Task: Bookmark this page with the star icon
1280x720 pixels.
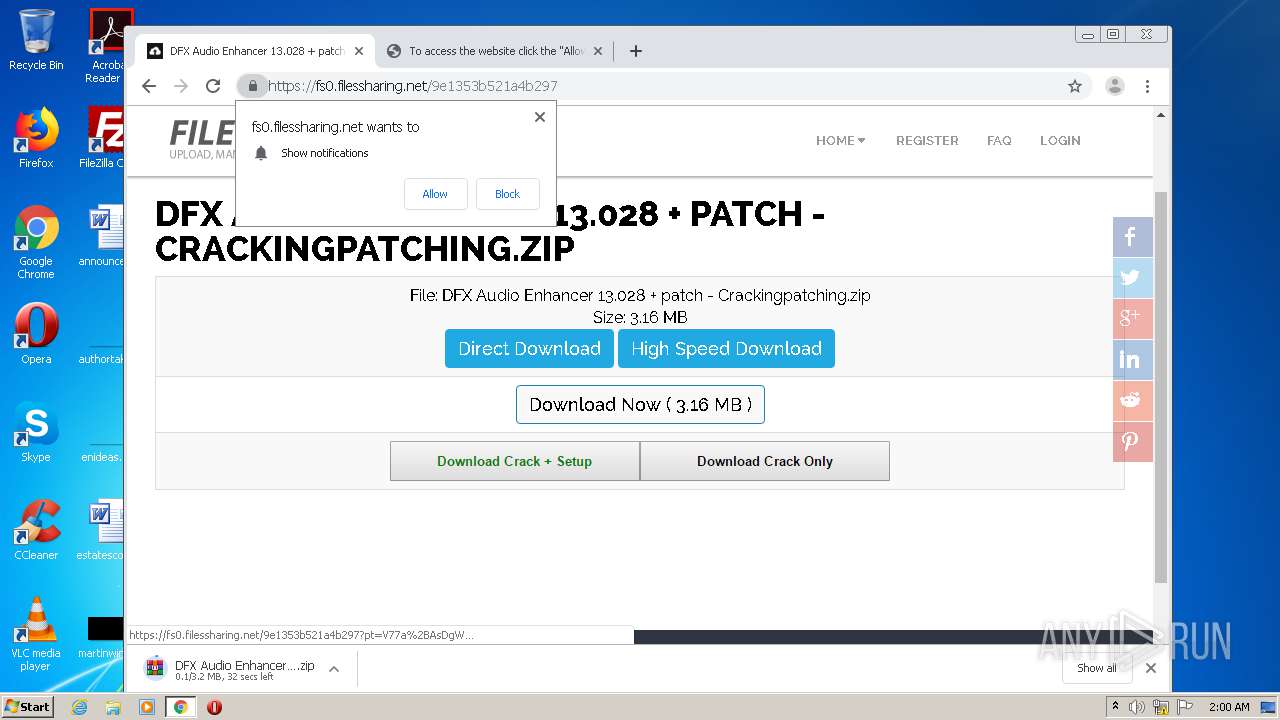Action: click(x=1075, y=86)
